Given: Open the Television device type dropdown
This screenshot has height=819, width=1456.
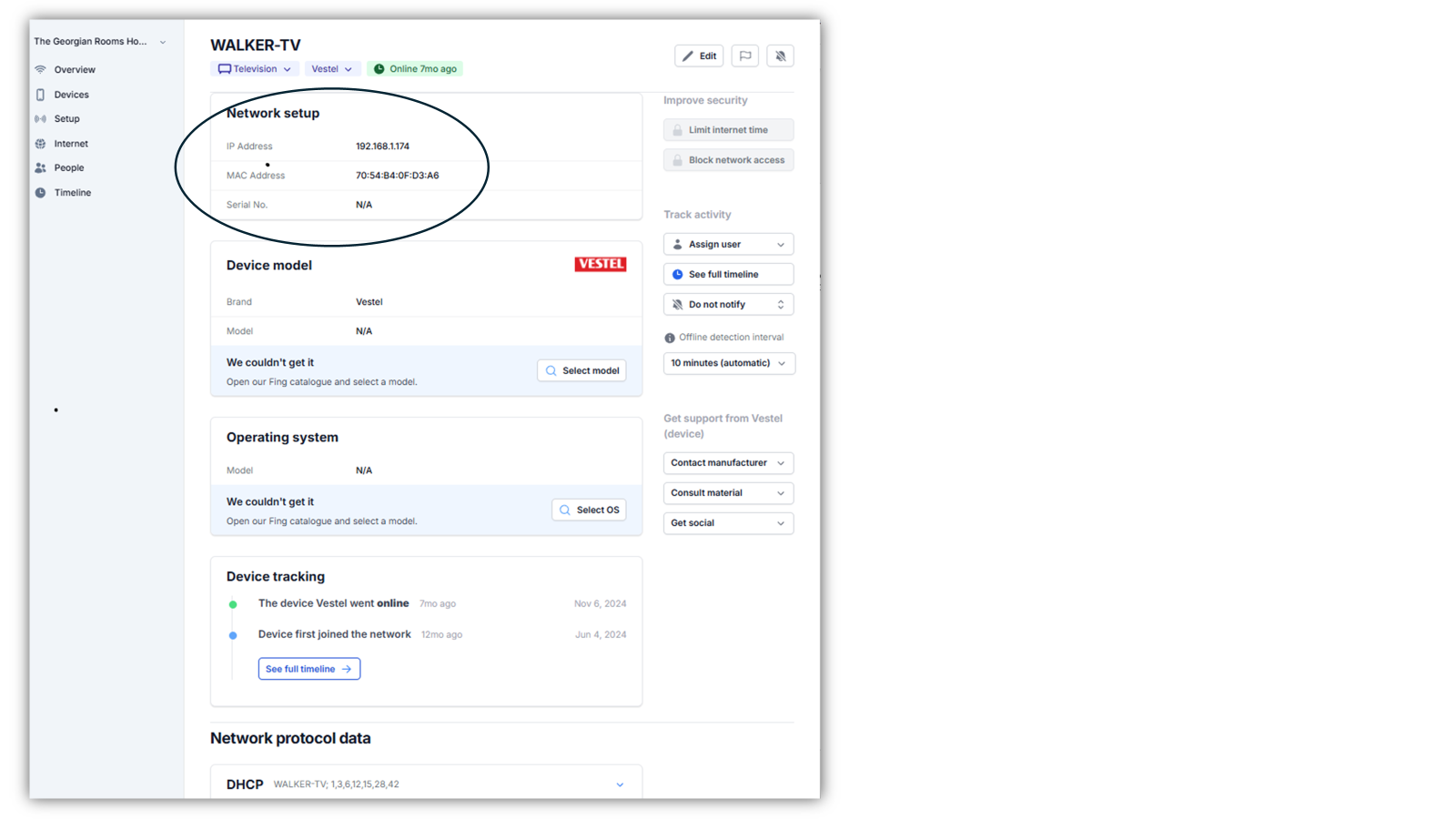Looking at the screenshot, I should tap(255, 69).
